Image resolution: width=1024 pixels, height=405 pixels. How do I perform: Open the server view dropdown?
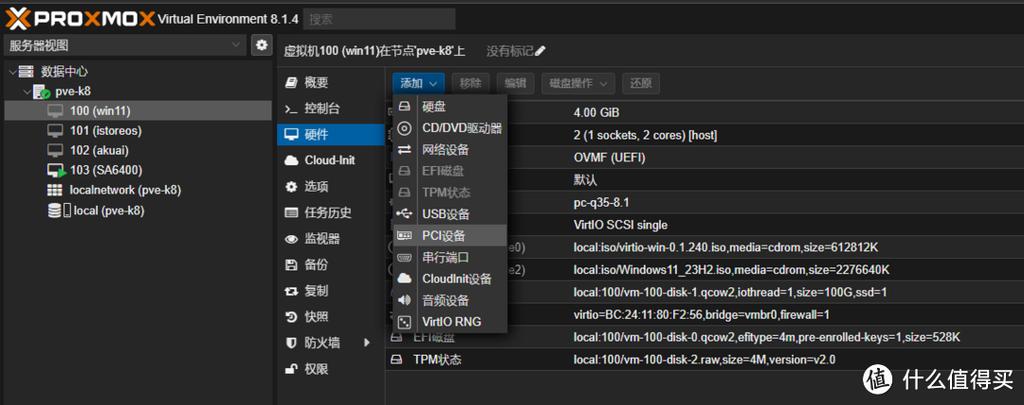(125, 45)
